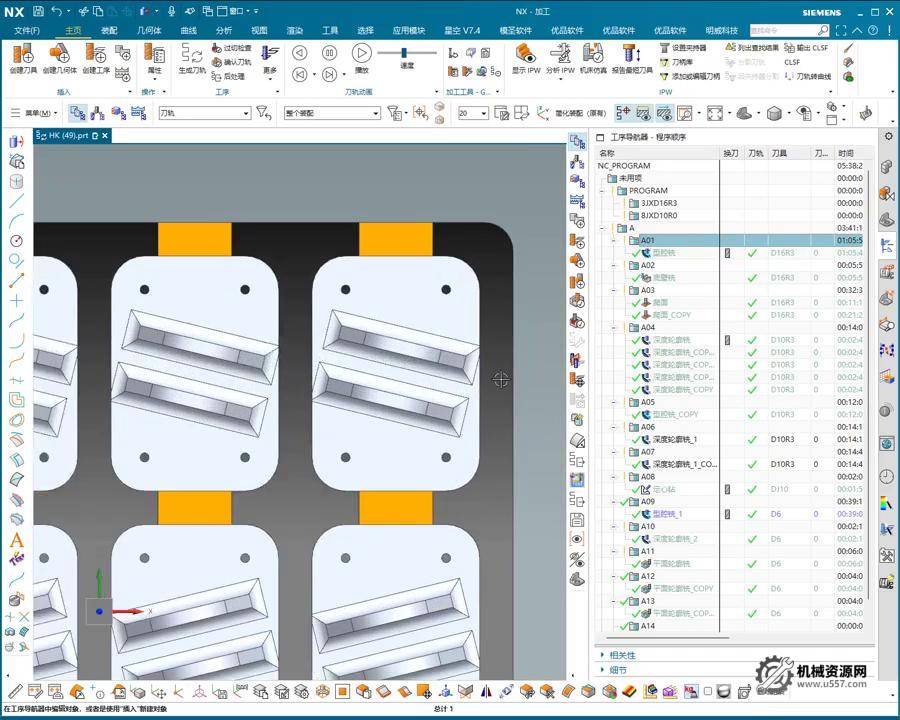Click the 刀轨 column header in the navigator
Viewport: 900px width, 720px height.
pos(755,153)
